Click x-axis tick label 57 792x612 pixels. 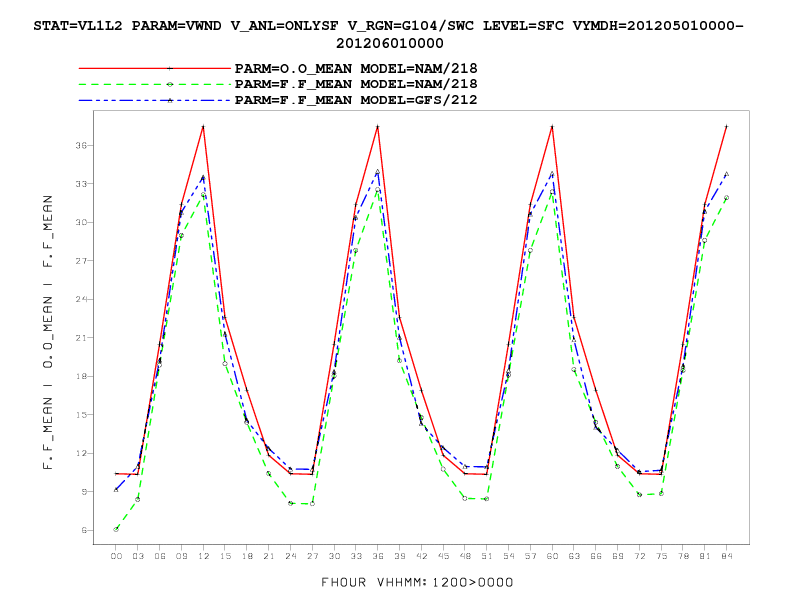click(x=530, y=556)
